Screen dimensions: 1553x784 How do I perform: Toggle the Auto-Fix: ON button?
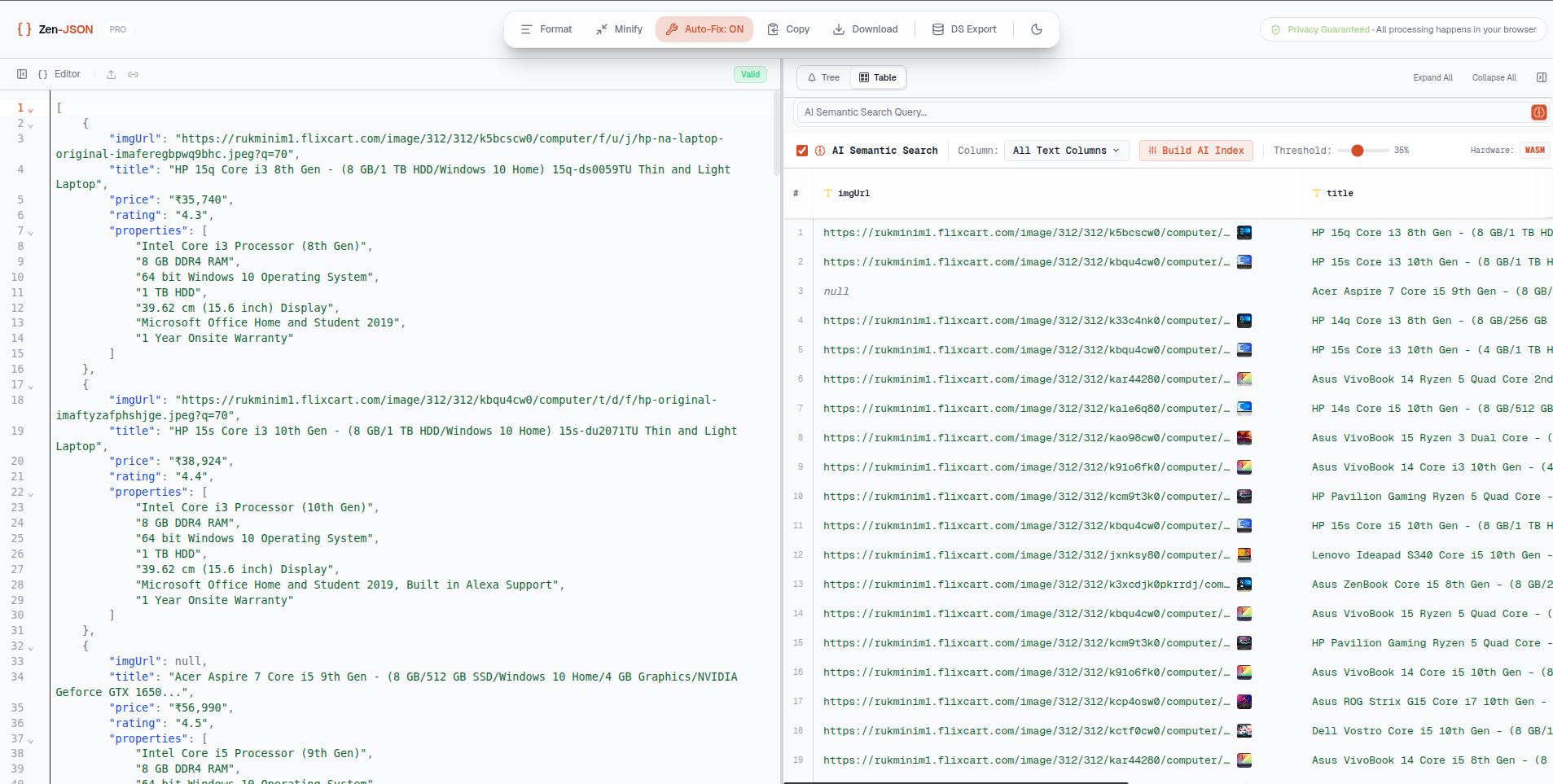[x=704, y=29]
